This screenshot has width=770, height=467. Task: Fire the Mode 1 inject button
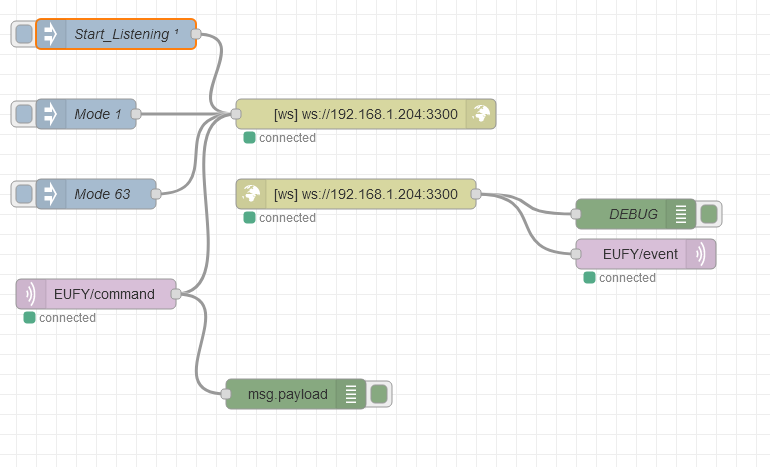click(24, 114)
